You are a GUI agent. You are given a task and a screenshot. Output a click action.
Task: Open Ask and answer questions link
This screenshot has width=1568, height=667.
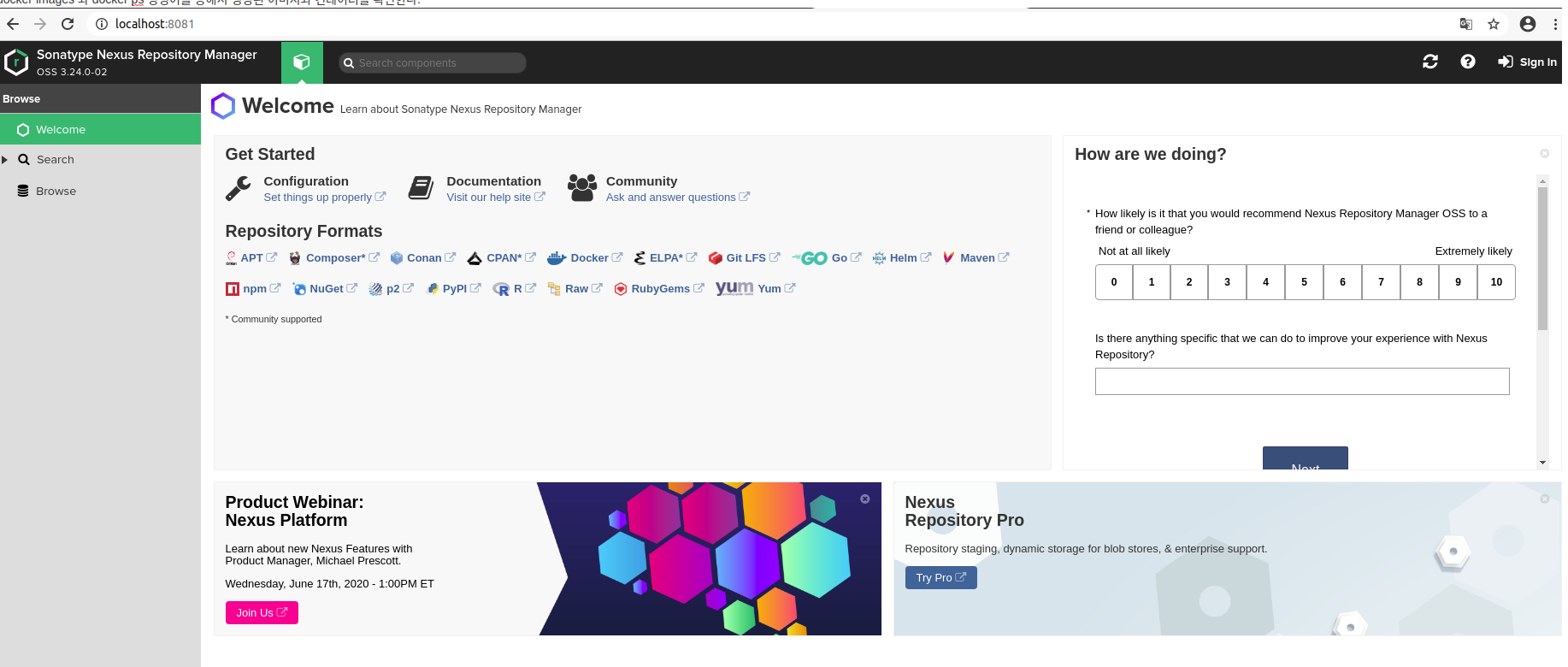[x=678, y=198]
